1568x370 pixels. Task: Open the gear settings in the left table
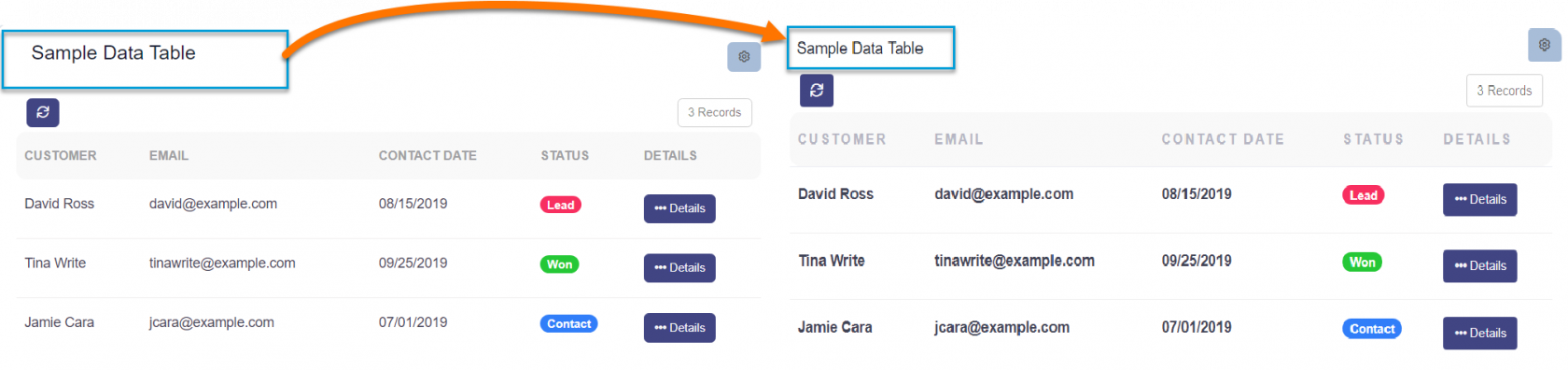[744, 56]
